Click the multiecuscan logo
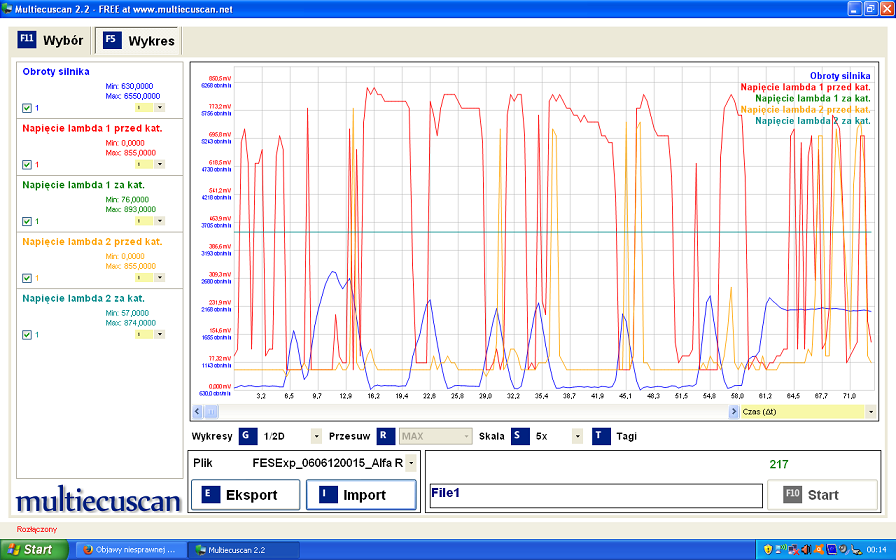This screenshot has width=896, height=560. coord(99,500)
